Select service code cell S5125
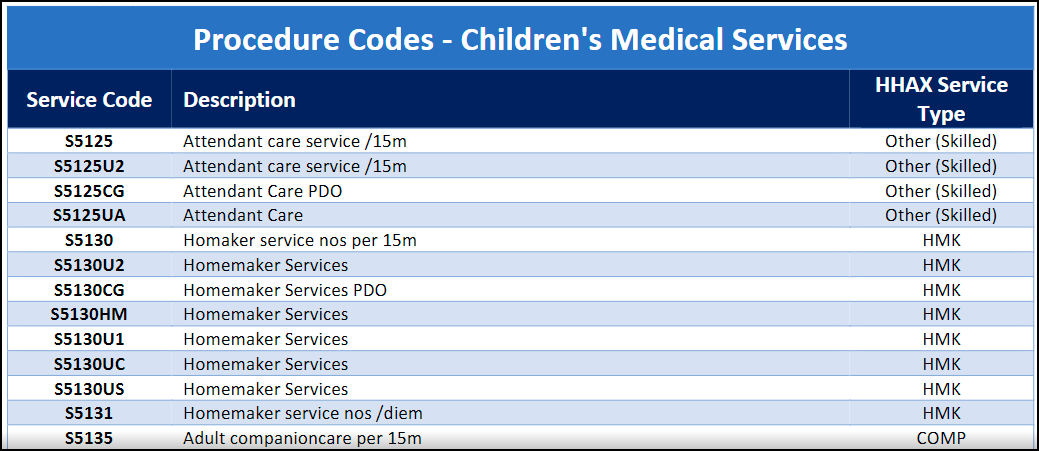The height and width of the screenshot is (451, 1039). [89, 141]
